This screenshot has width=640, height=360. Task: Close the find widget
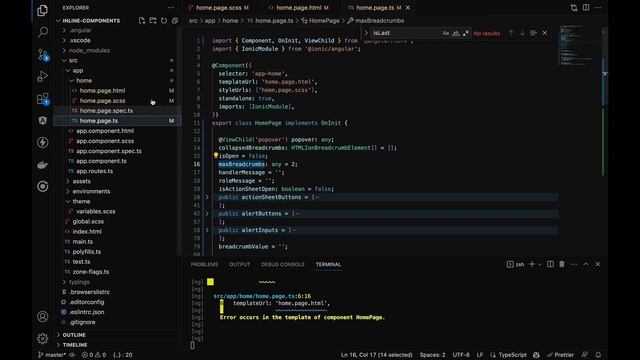[x=544, y=33]
